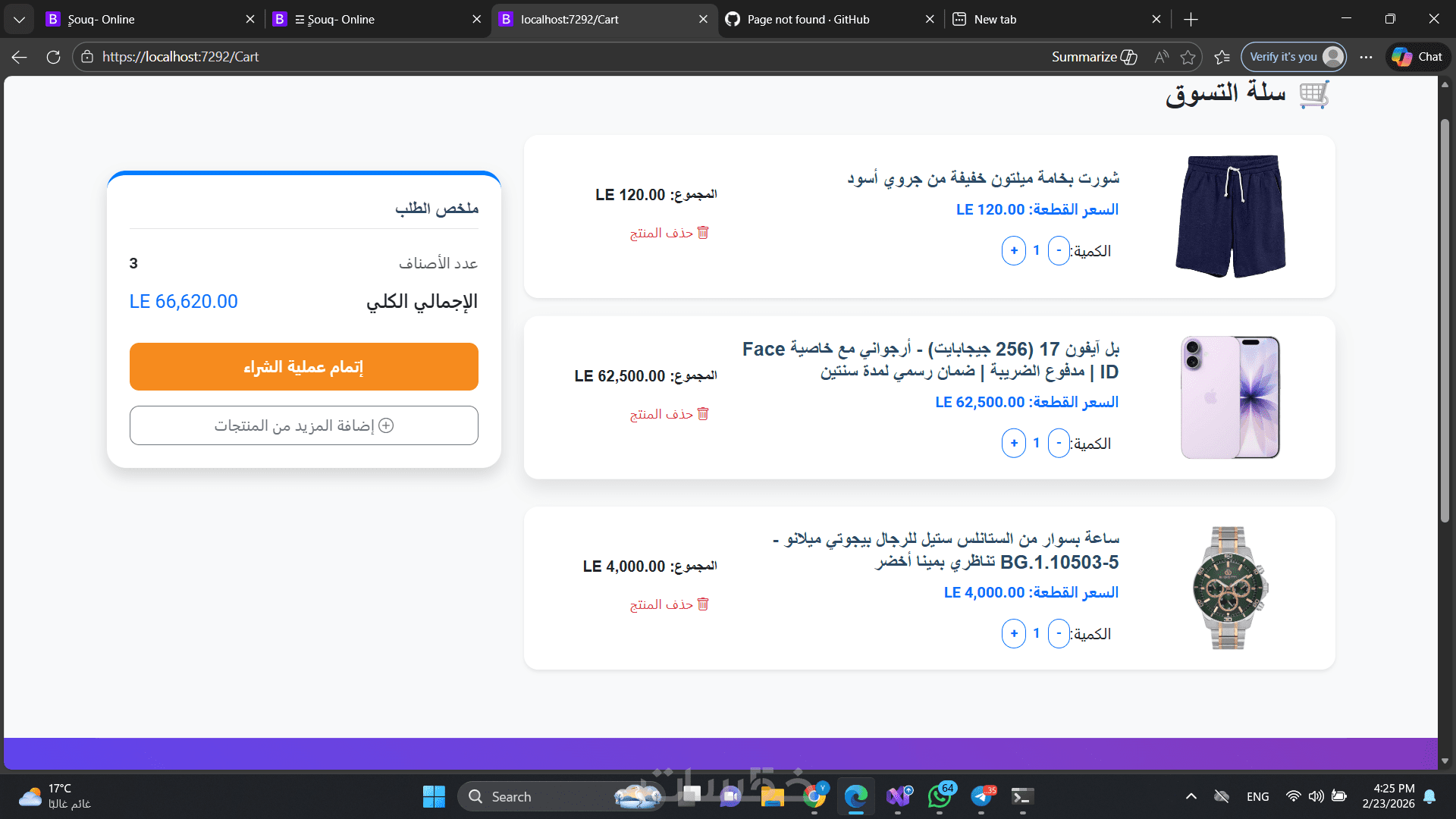Increase quantity of the steel watch

point(1013,633)
